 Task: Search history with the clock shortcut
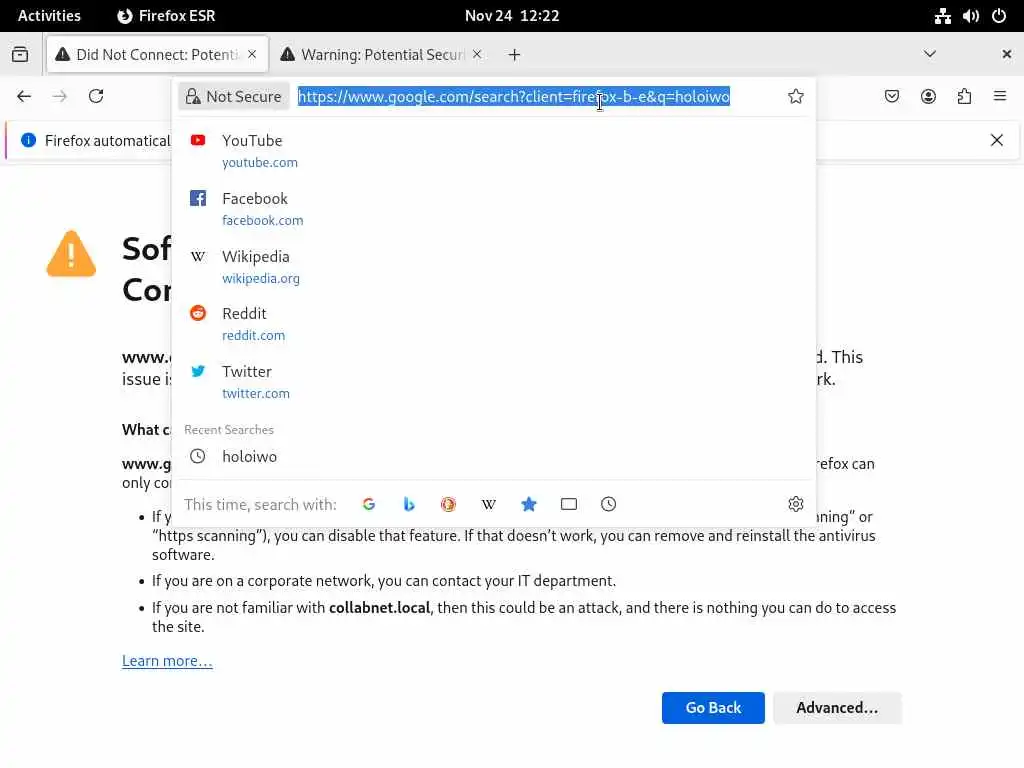[609, 504]
